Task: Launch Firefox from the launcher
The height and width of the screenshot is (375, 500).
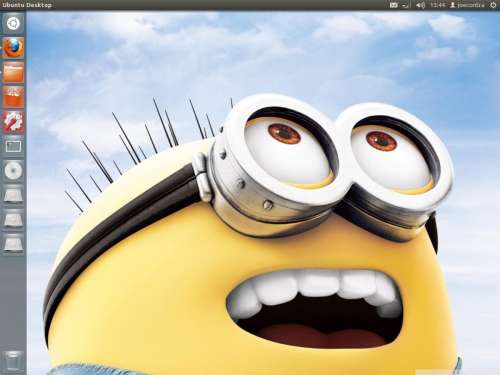Action: (13, 48)
